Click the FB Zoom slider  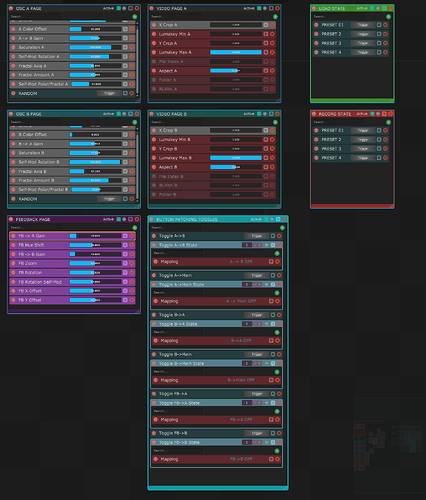click(x=95, y=263)
